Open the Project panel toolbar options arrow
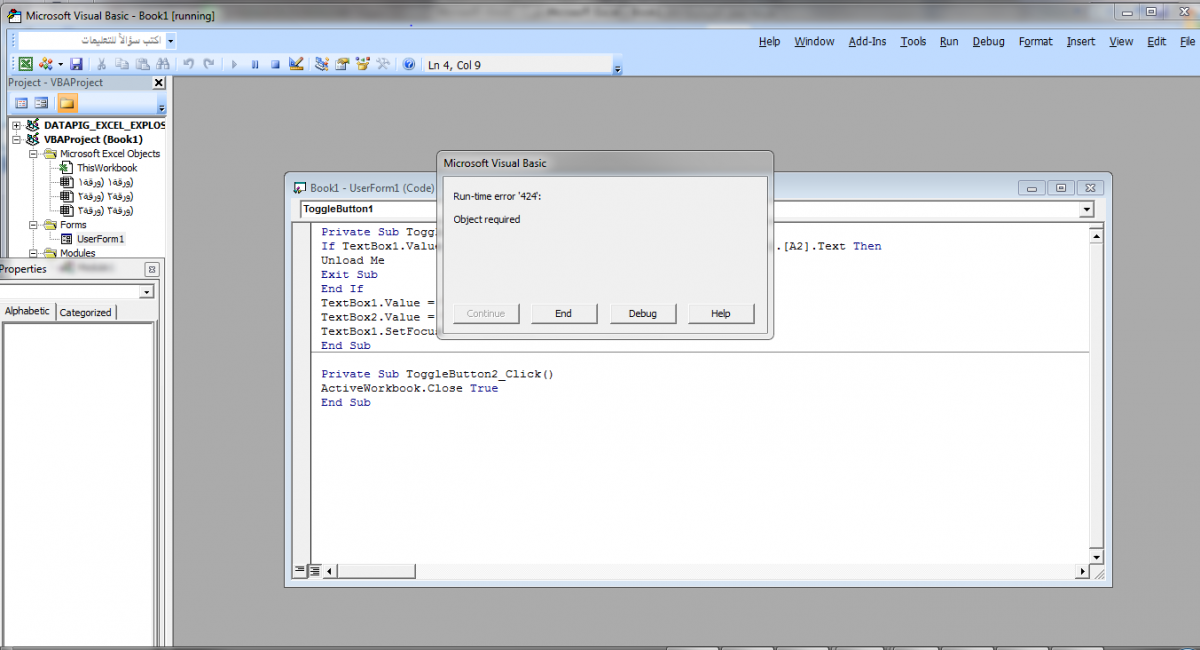The width and height of the screenshot is (1200, 650). coord(162,105)
